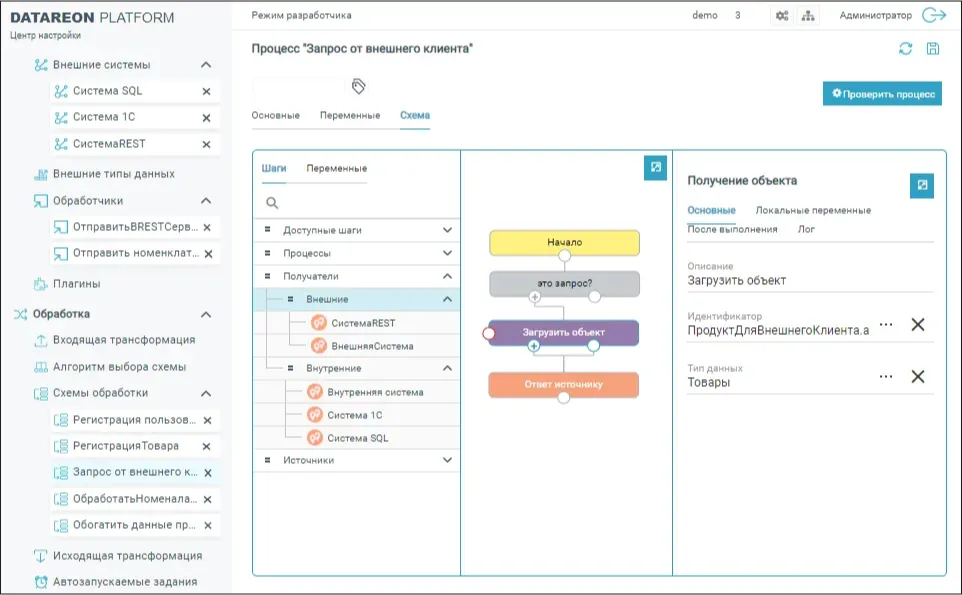Viewport: 962px width, 595px height.
Task: Expand the Источники steps group
Action: [446, 459]
